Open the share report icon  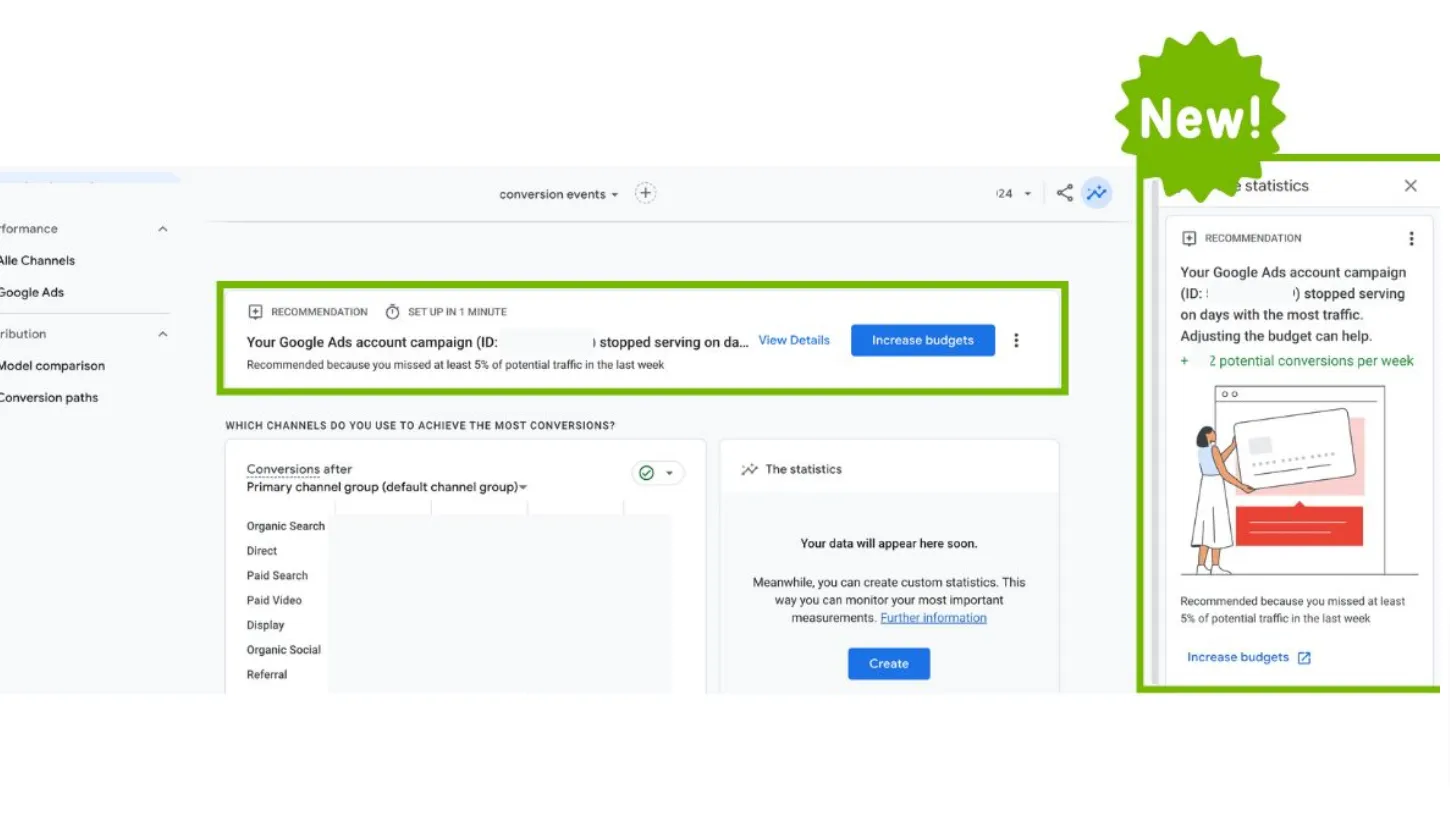click(x=1065, y=193)
